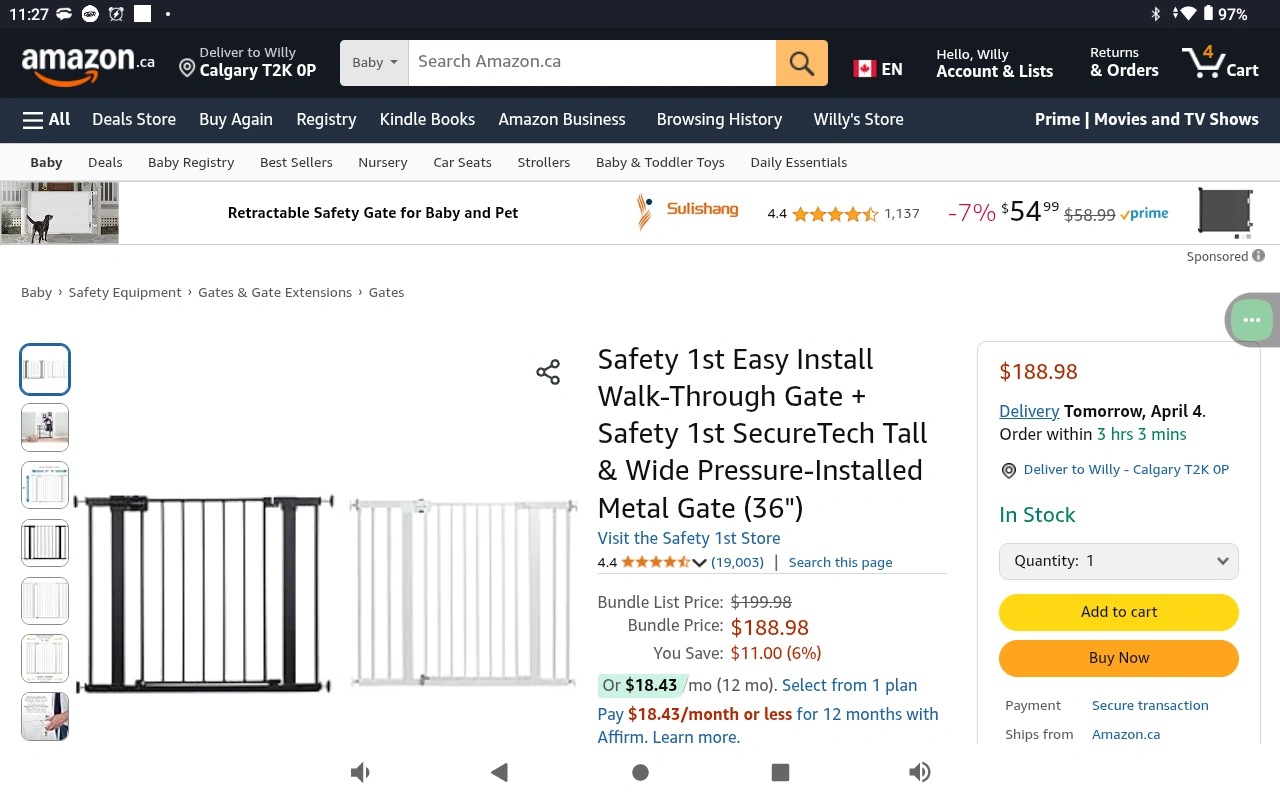Tap the green floating chat bubble

[1251, 321]
